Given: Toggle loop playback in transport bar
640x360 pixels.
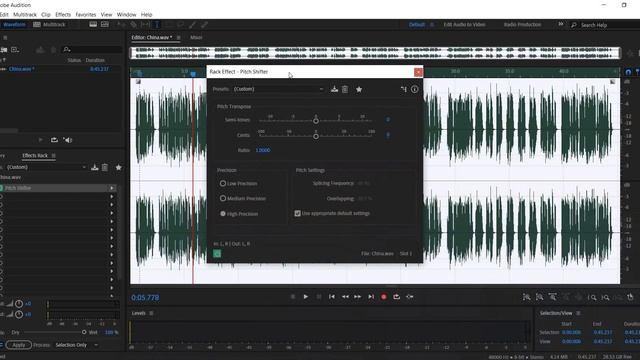Looking at the screenshot, I should [x=396, y=297].
